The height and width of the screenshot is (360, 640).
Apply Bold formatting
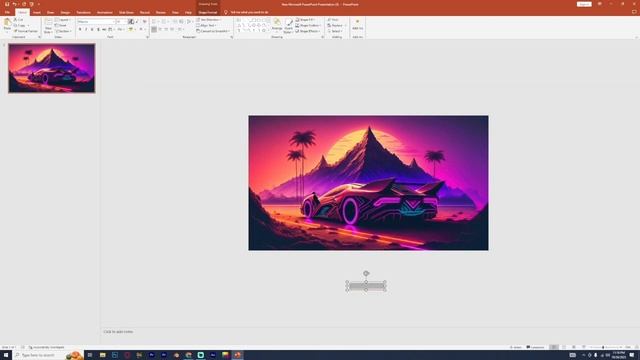coord(80,29)
